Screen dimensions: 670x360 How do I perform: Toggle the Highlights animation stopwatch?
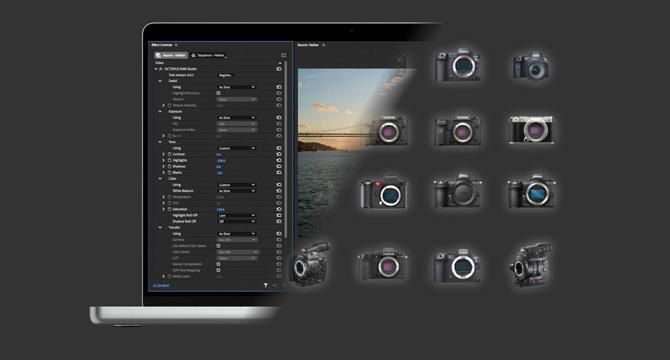pos(170,160)
